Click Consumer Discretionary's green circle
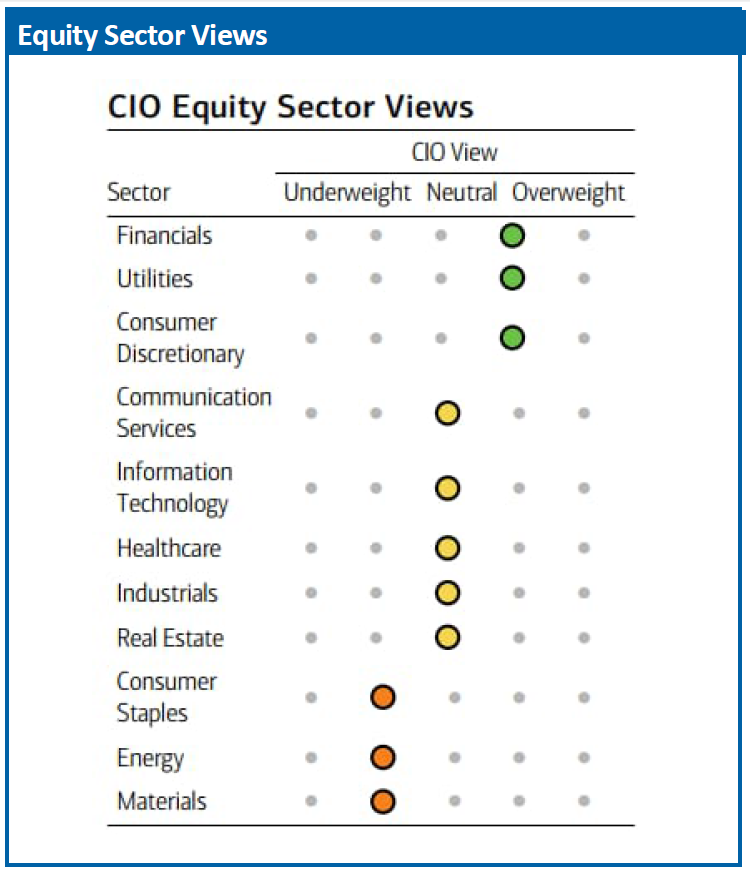The height and width of the screenshot is (888, 750). coord(512,338)
